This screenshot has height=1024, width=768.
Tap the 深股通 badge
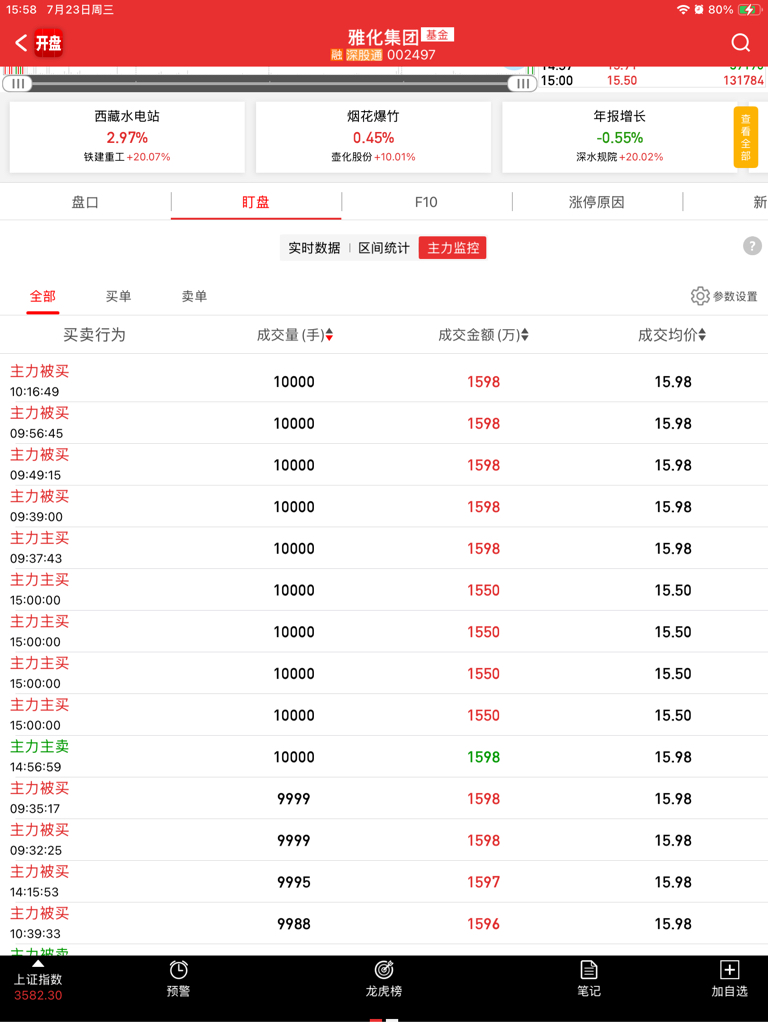point(364,56)
